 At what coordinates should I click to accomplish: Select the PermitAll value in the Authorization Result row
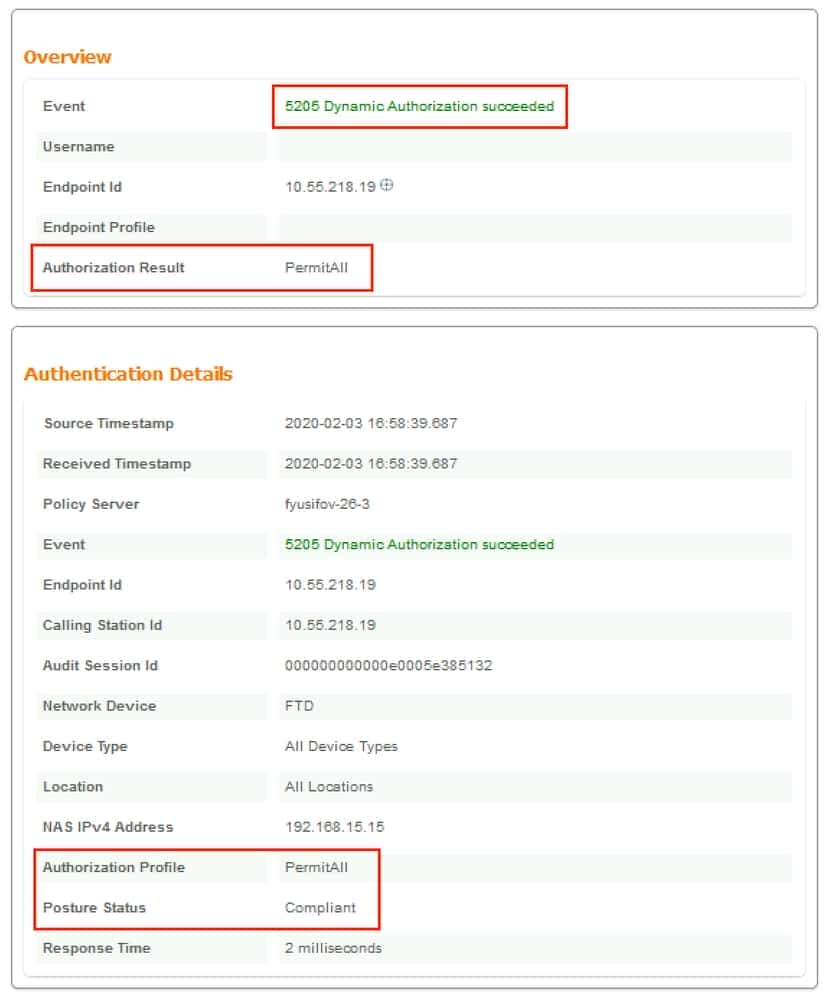tap(316, 268)
